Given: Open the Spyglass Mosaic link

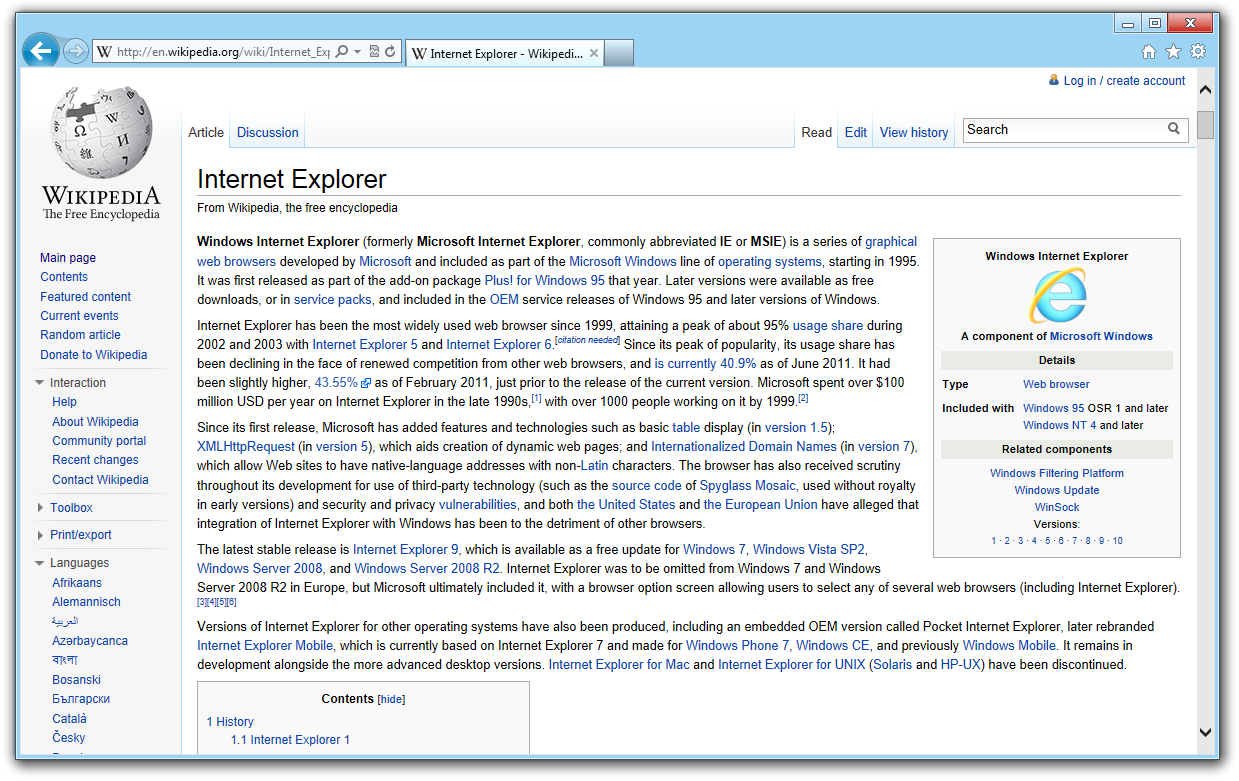Looking at the screenshot, I should 747,486.
